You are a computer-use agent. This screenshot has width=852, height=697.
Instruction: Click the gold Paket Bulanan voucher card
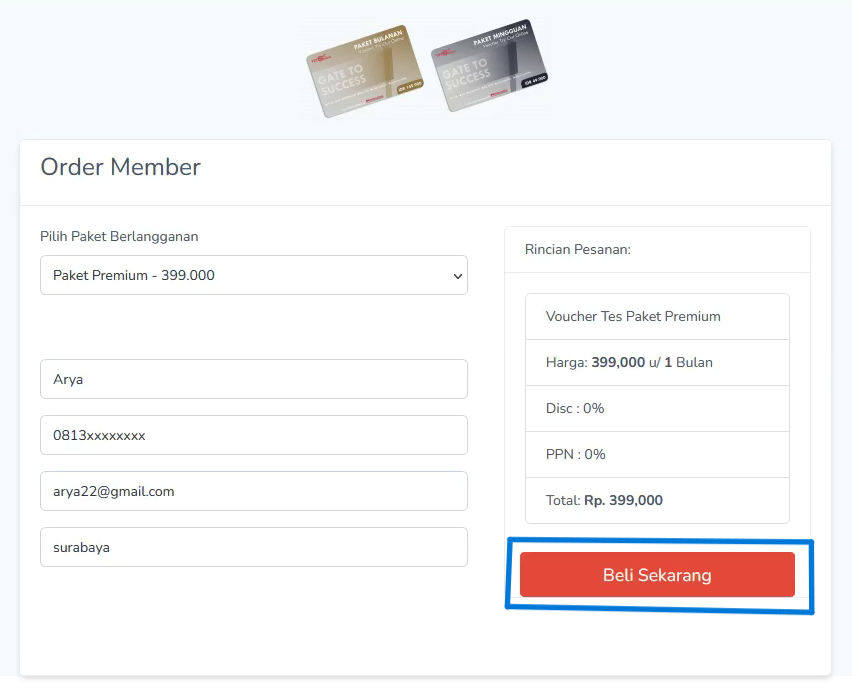(x=365, y=72)
